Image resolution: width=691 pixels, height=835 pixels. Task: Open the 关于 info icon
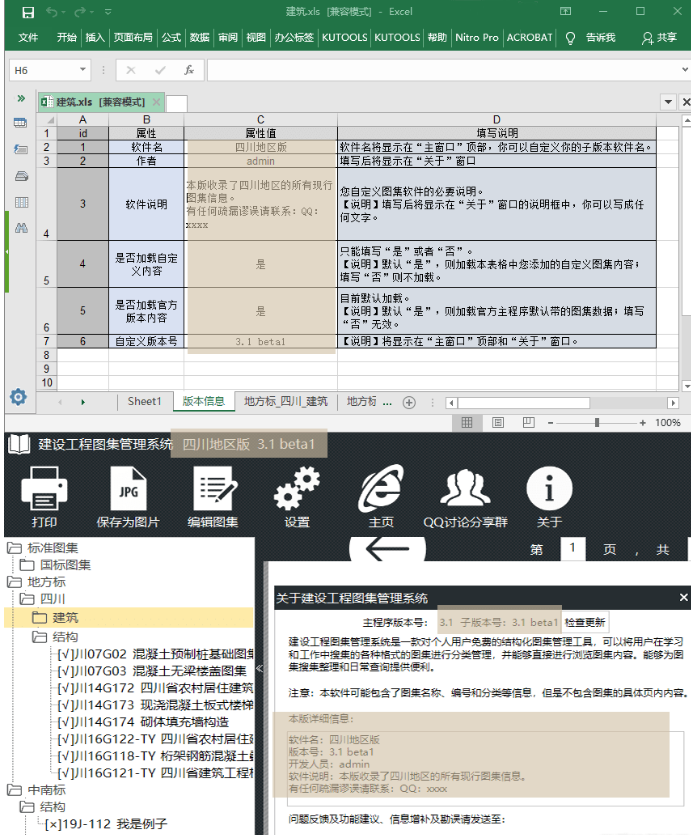549,497
